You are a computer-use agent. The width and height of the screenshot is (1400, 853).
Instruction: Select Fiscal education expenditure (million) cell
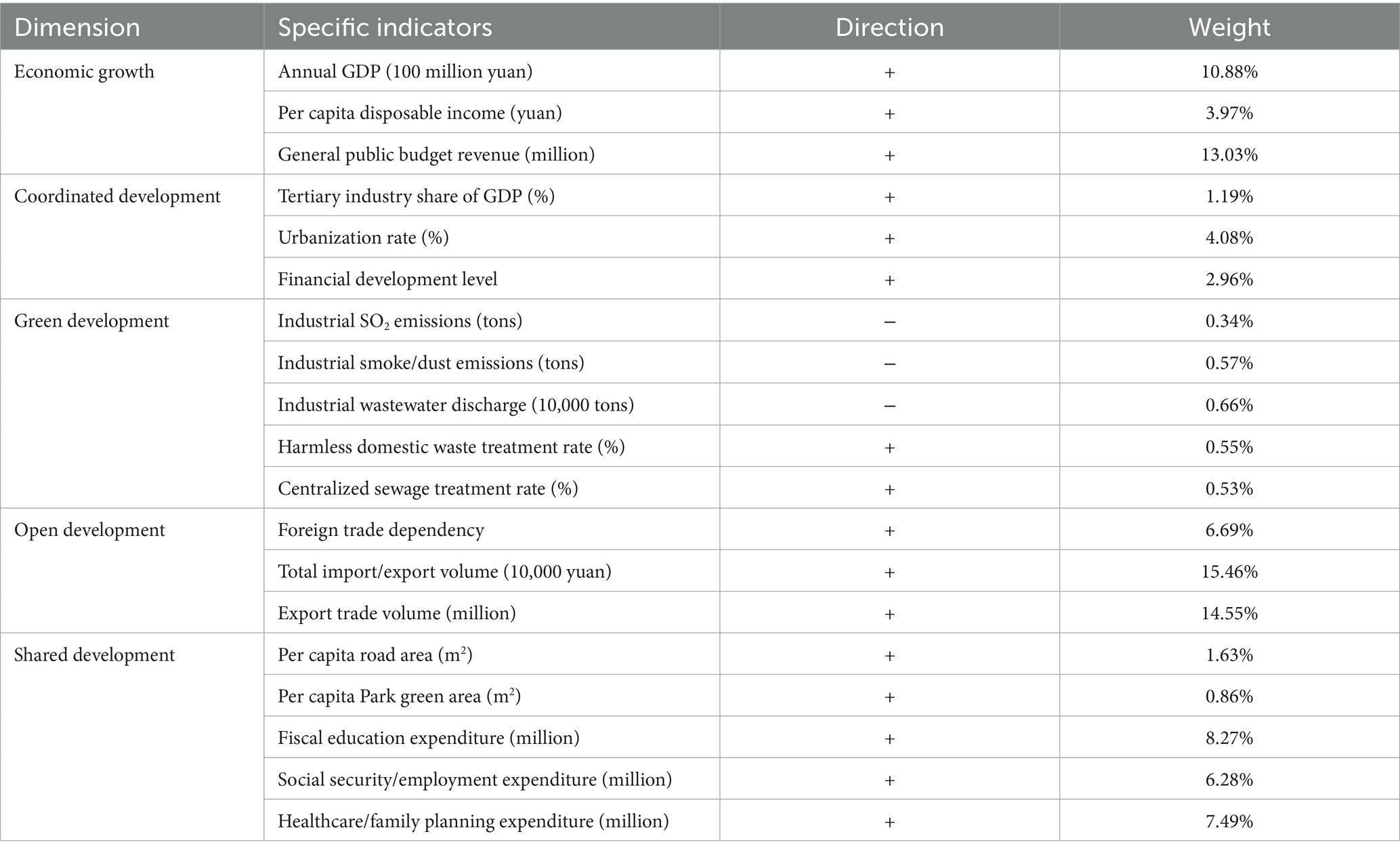pyautogui.click(x=428, y=738)
